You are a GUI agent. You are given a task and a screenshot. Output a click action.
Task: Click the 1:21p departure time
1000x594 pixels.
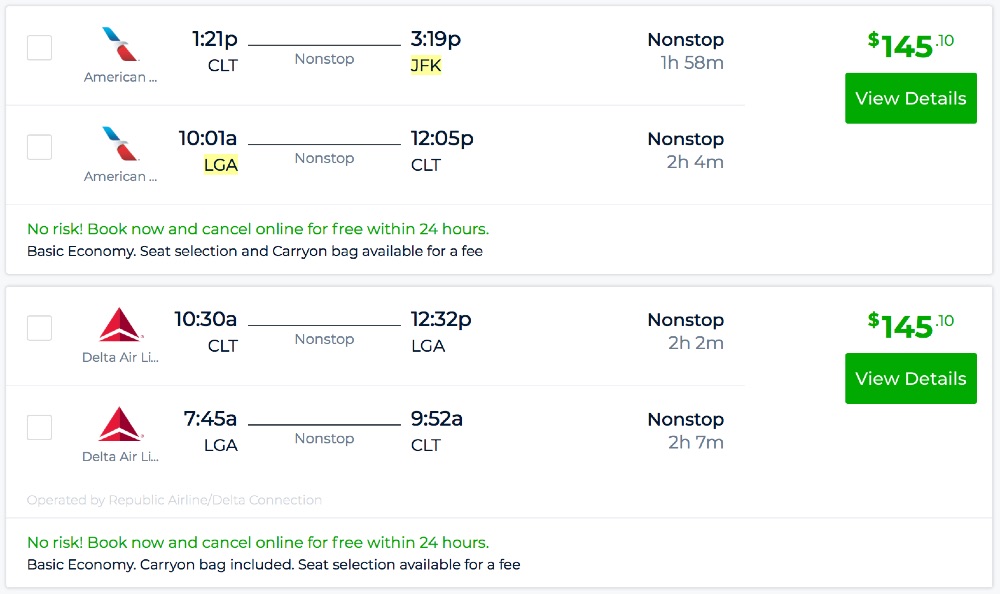coord(215,40)
